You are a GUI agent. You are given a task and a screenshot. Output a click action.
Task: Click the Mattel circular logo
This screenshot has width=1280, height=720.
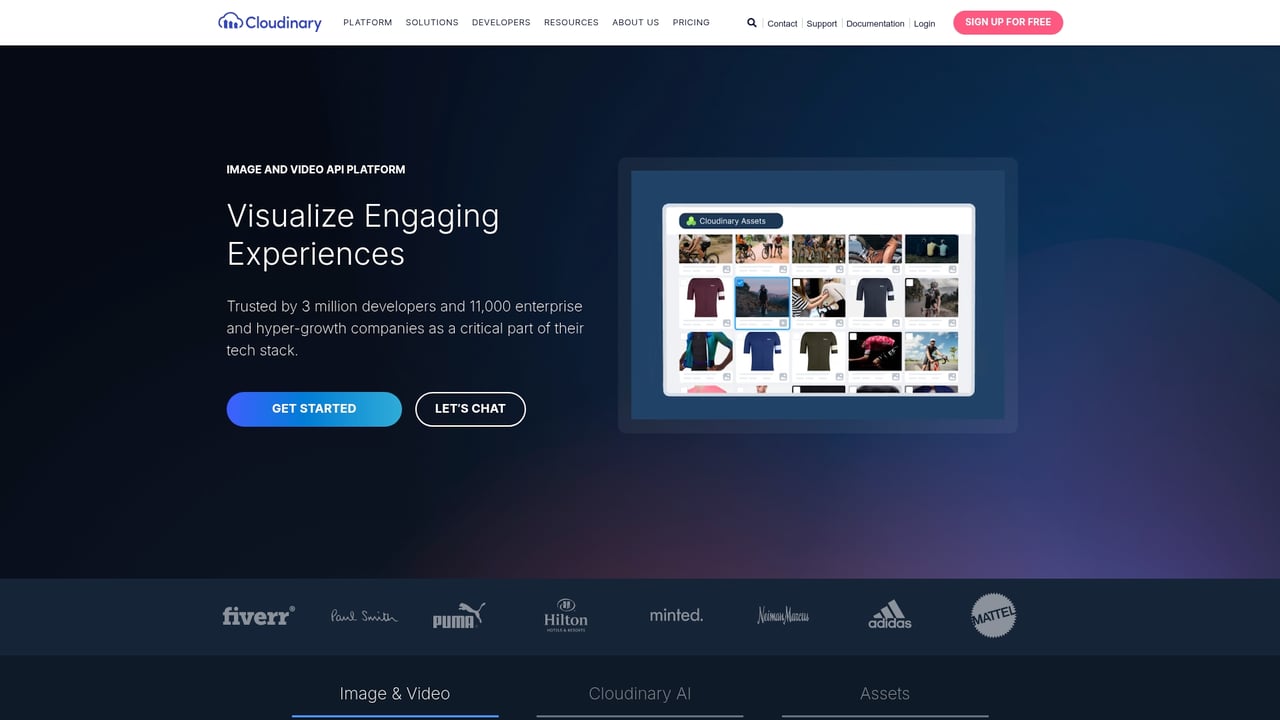[993, 616]
